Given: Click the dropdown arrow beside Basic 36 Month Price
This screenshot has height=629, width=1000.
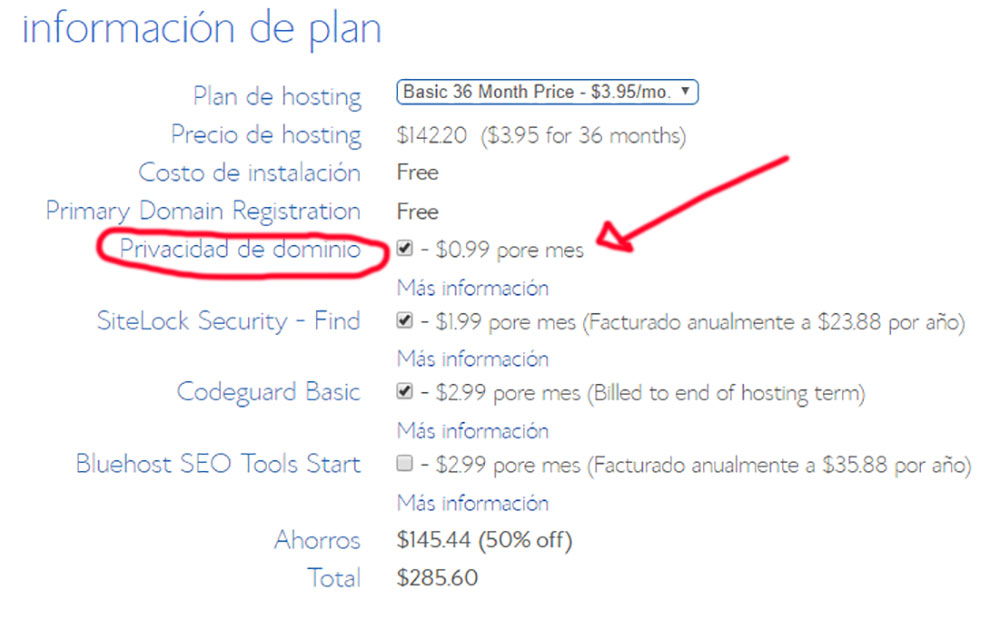Looking at the screenshot, I should tap(685, 91).
